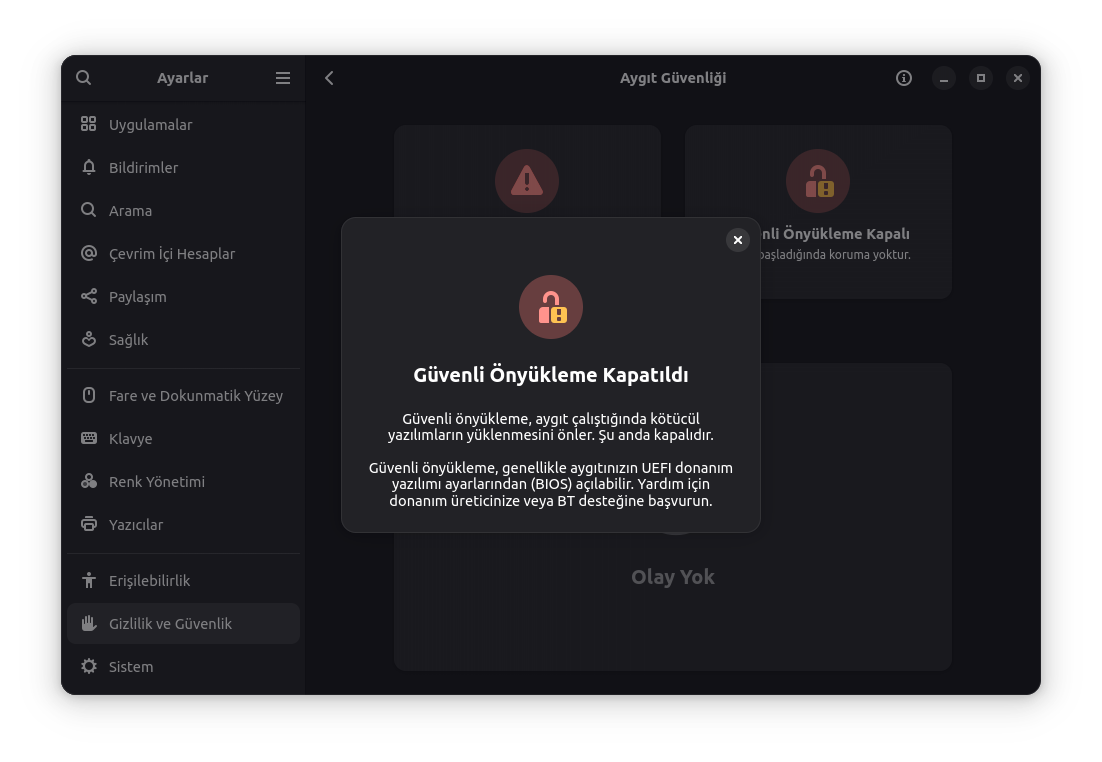Click the Klavye keyboard icon
The height and width of the screenshot is (762, 1102).
pos(89,439)
